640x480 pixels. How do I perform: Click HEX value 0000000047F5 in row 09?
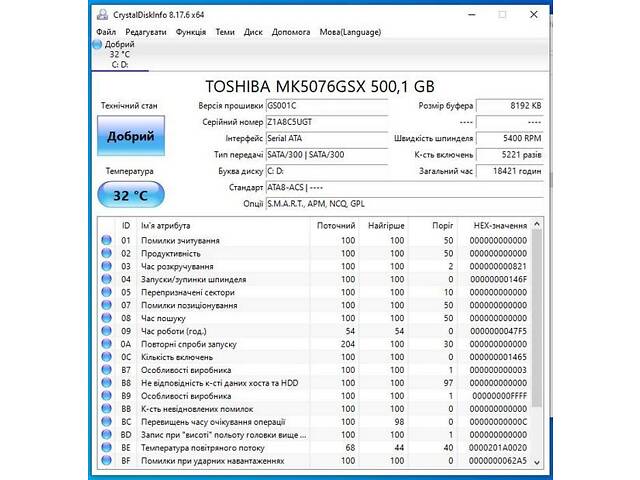point(498,331)
